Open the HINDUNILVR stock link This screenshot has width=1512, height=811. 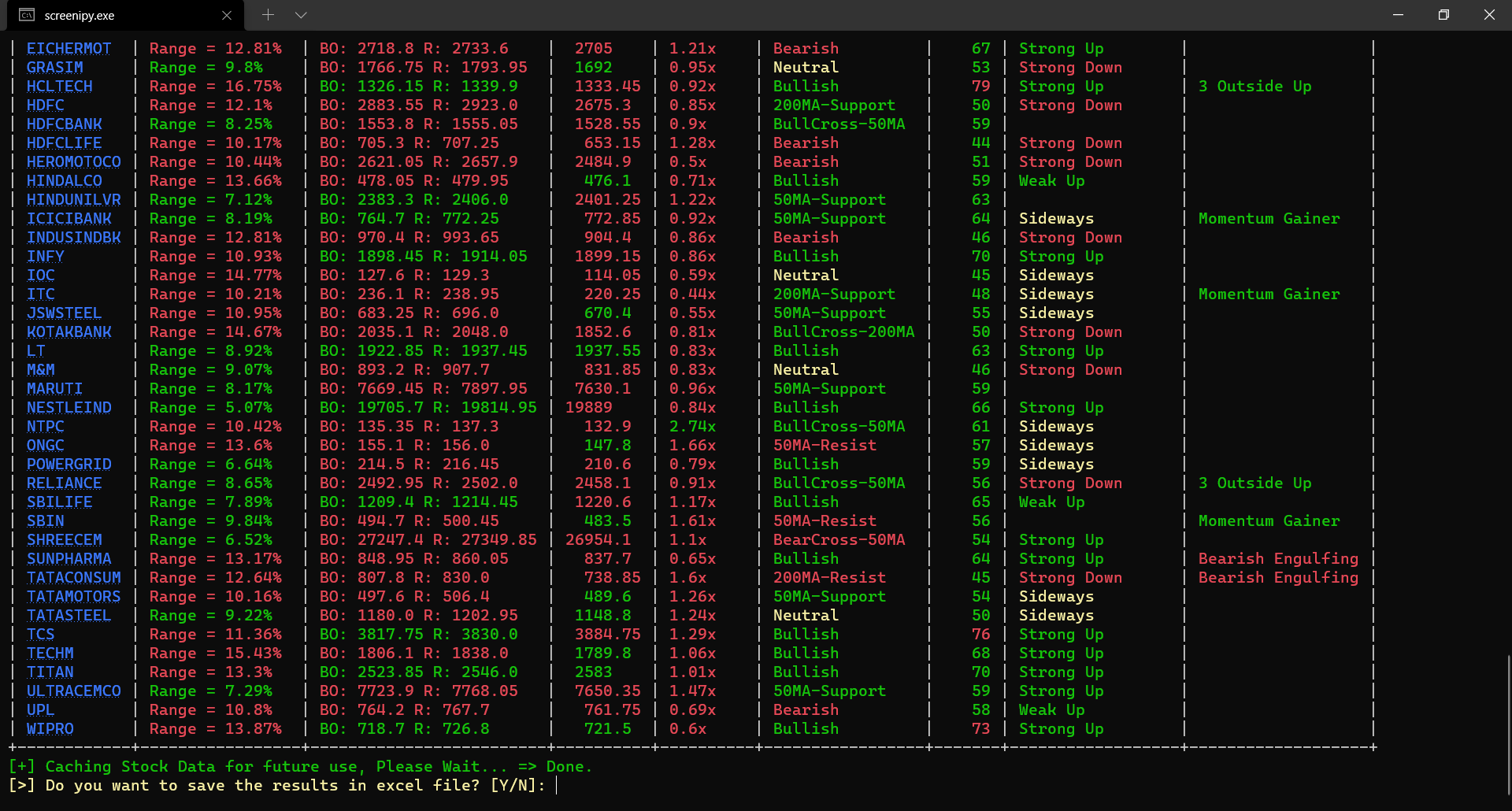pos(74,200)
